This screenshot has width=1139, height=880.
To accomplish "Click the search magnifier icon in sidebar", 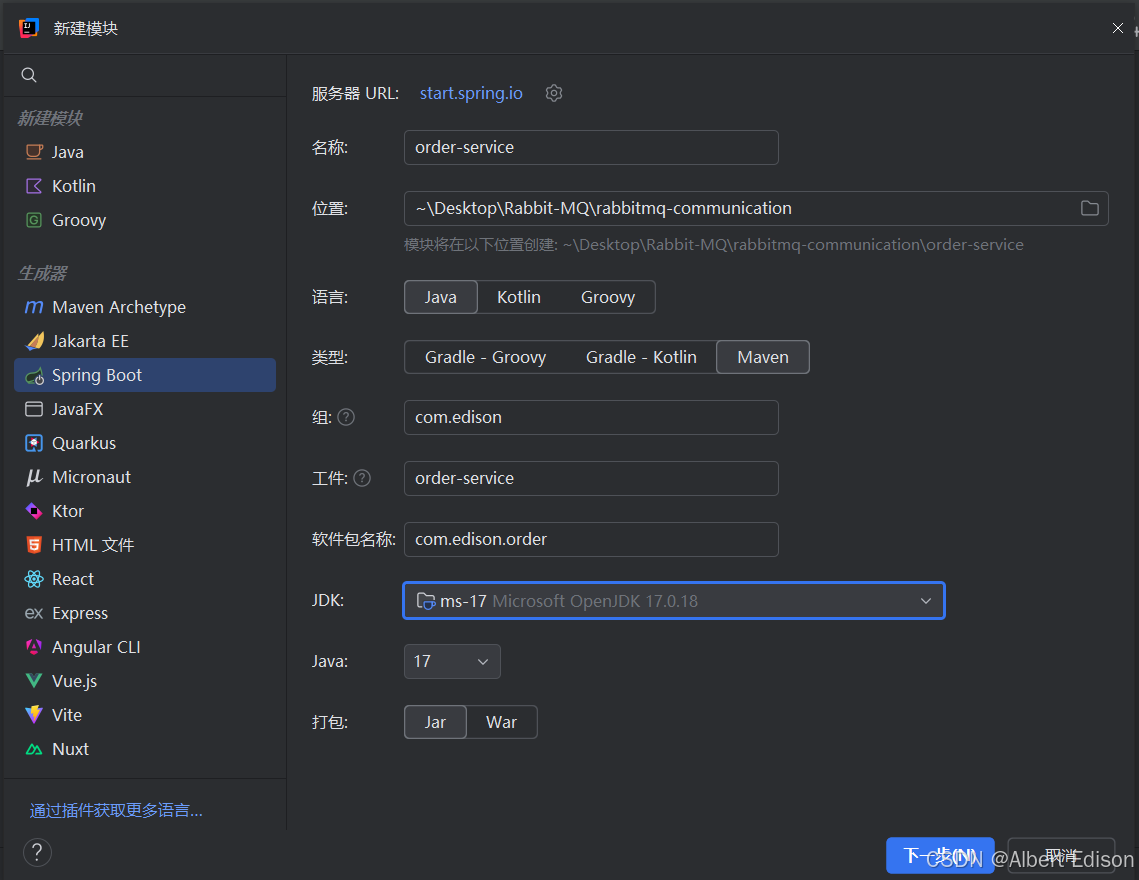I will pyautogui.click(x=29, y=75).
